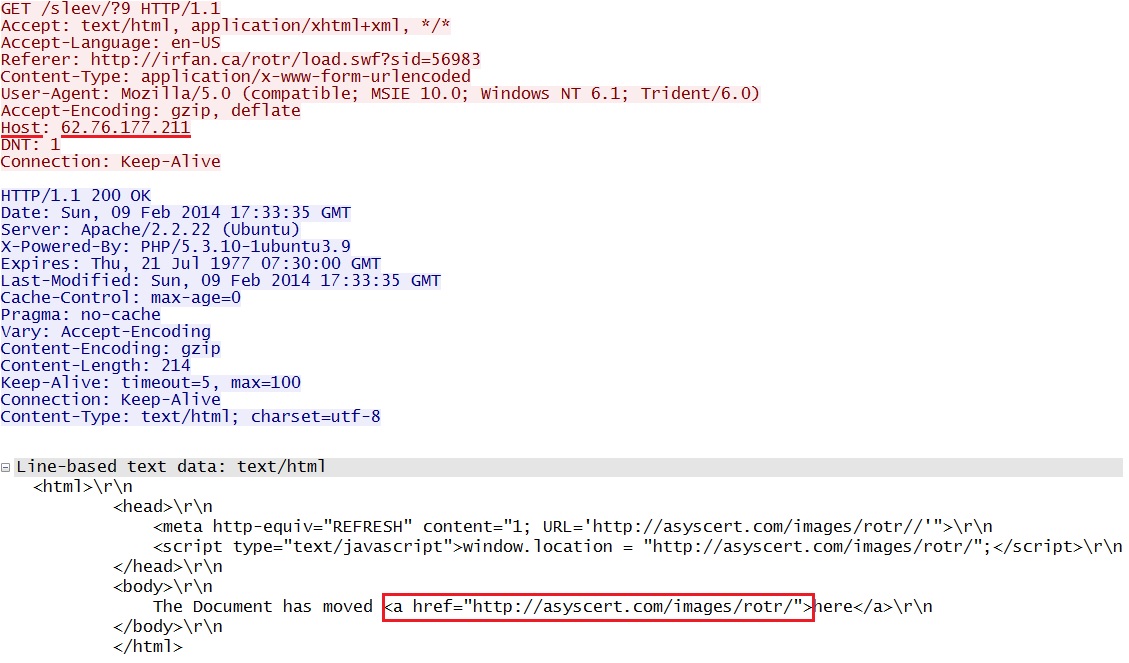The image size is (1129, 663).
Task: Click the Last-Modified response header line
Action: pyautogui.click(x=220, y=280)
